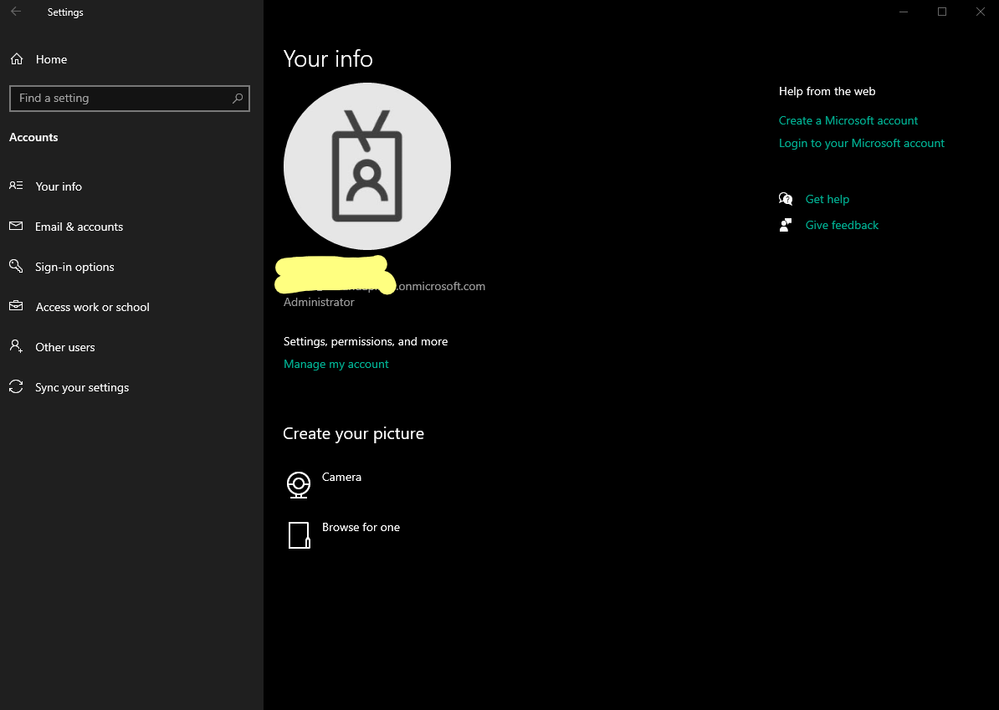Screen dimensions: 999x710
Task: Click the Email & accounts envelope icon
Action: [16, 226]
